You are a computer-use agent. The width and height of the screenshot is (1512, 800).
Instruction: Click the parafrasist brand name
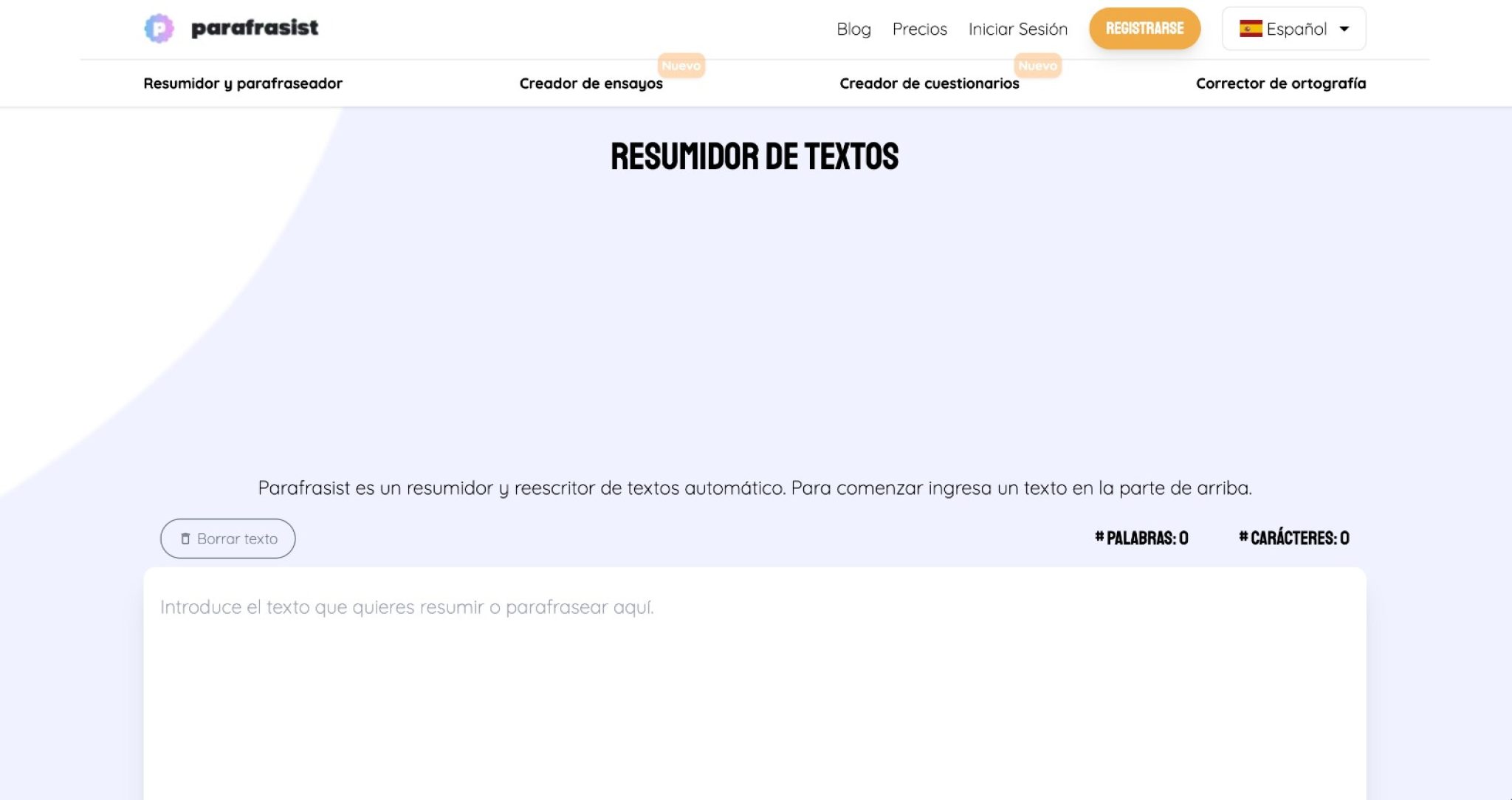(x=255, y=28)
